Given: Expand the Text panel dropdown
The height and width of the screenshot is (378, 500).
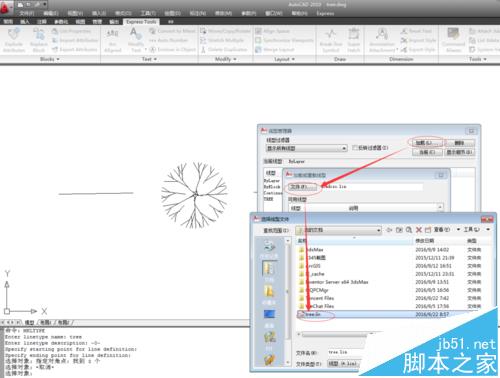Looking at the screenshot, I should tap(149, 59).
